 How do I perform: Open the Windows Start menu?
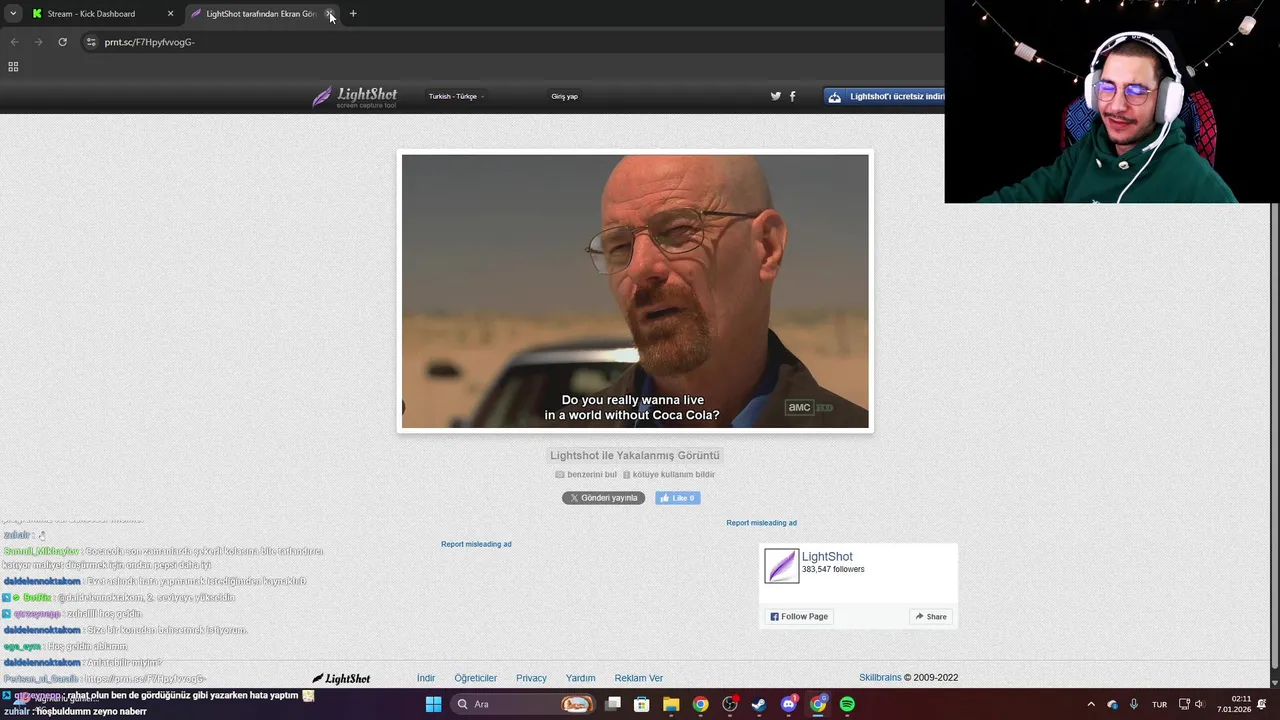point(433,704)
